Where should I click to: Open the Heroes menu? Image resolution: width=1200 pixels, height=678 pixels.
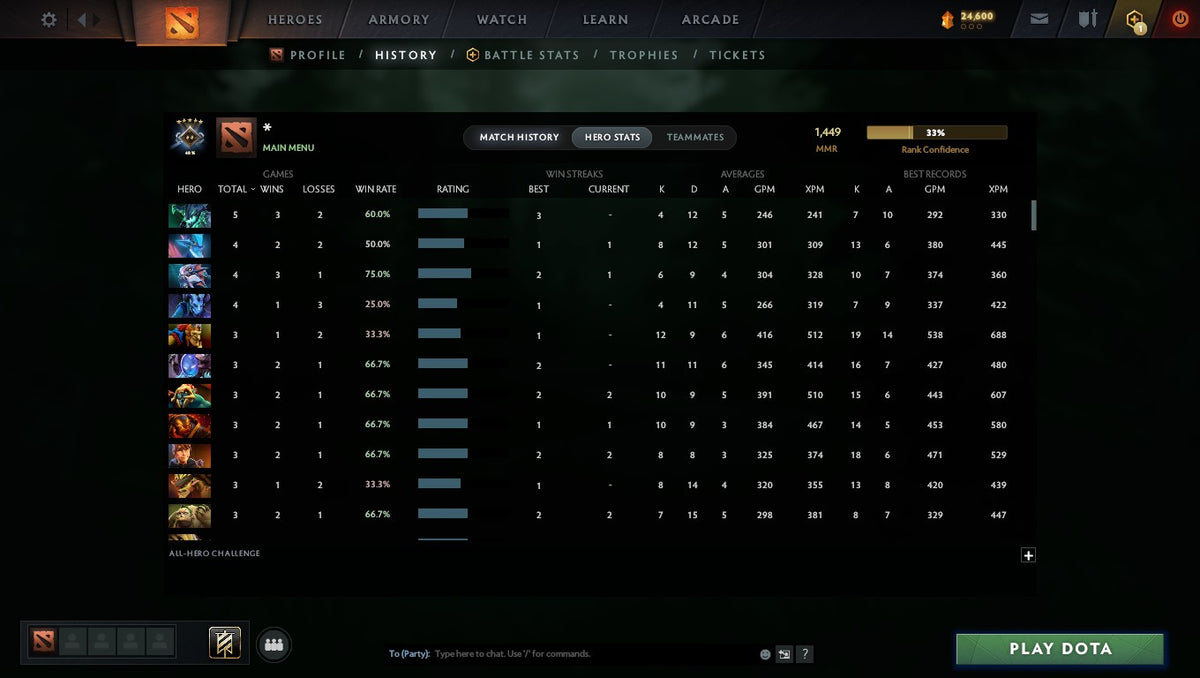tap(295, 19)
